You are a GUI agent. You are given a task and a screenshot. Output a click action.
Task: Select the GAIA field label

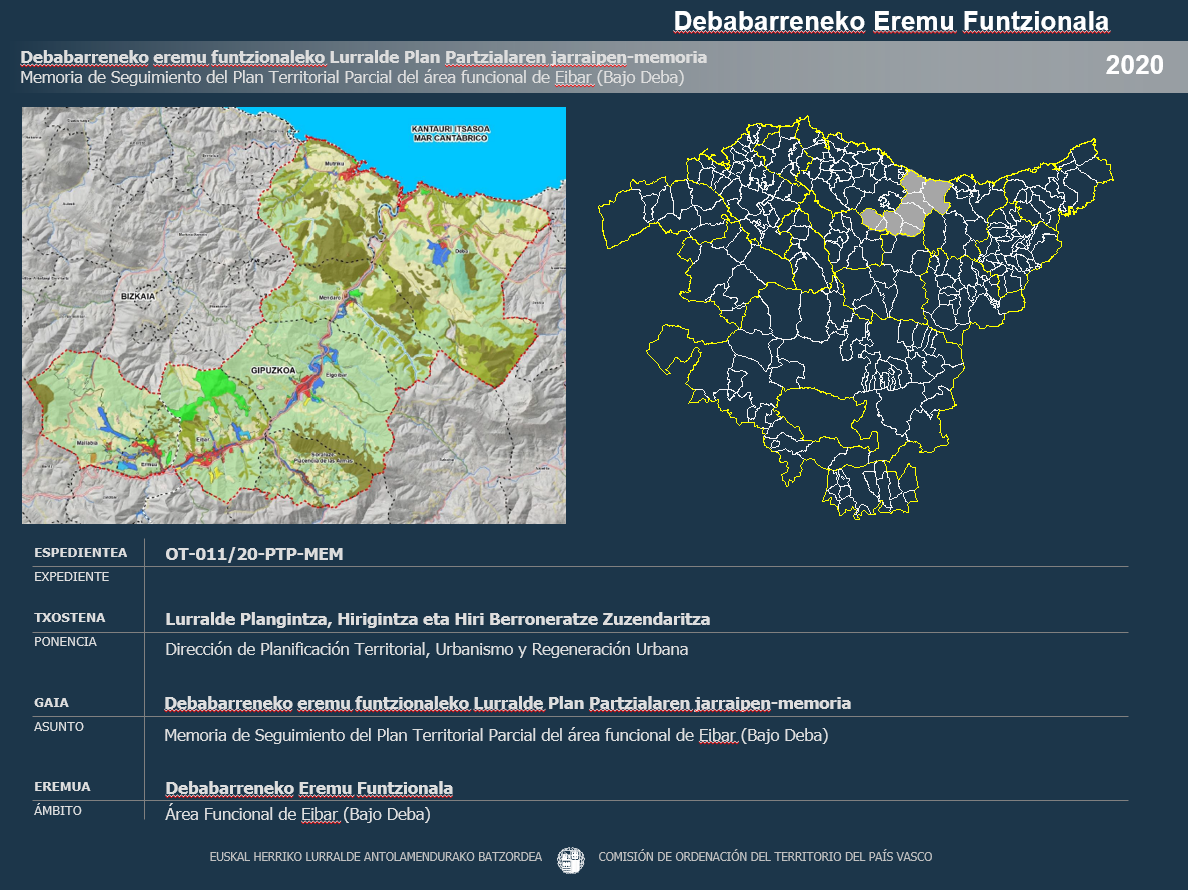pyautogui.click(x=52, y=703)
